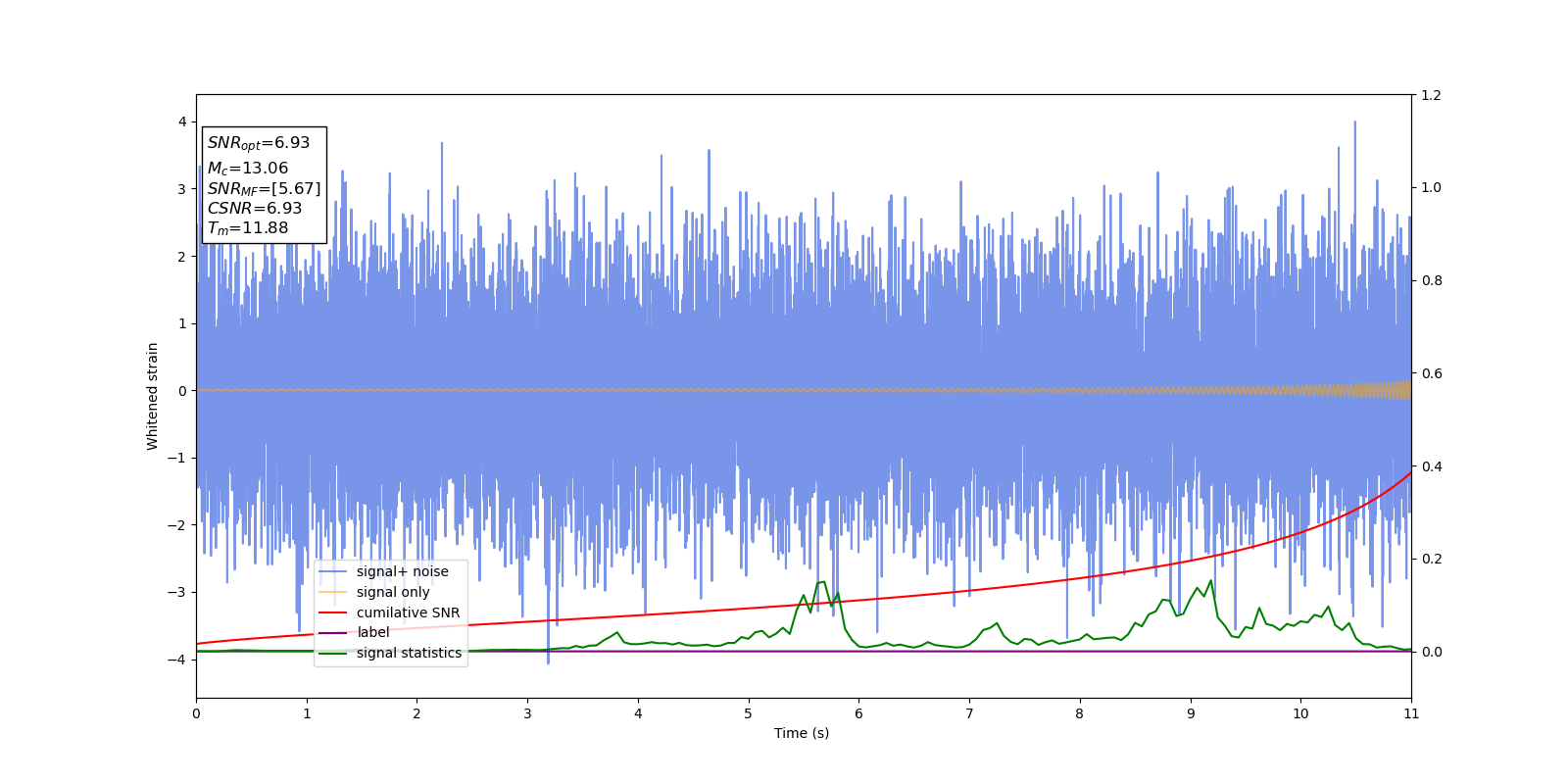Click the x-axis tick label 0

point(196,713)
